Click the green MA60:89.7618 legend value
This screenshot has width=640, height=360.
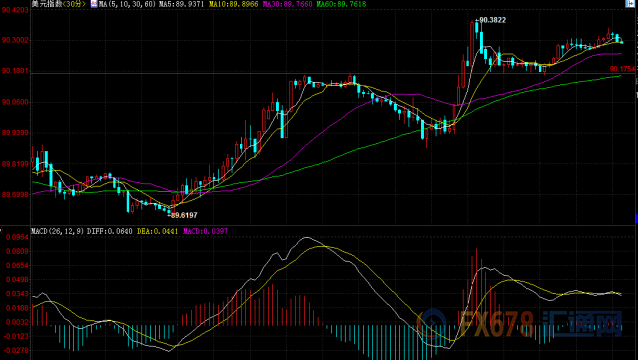[x=341, y=4]
